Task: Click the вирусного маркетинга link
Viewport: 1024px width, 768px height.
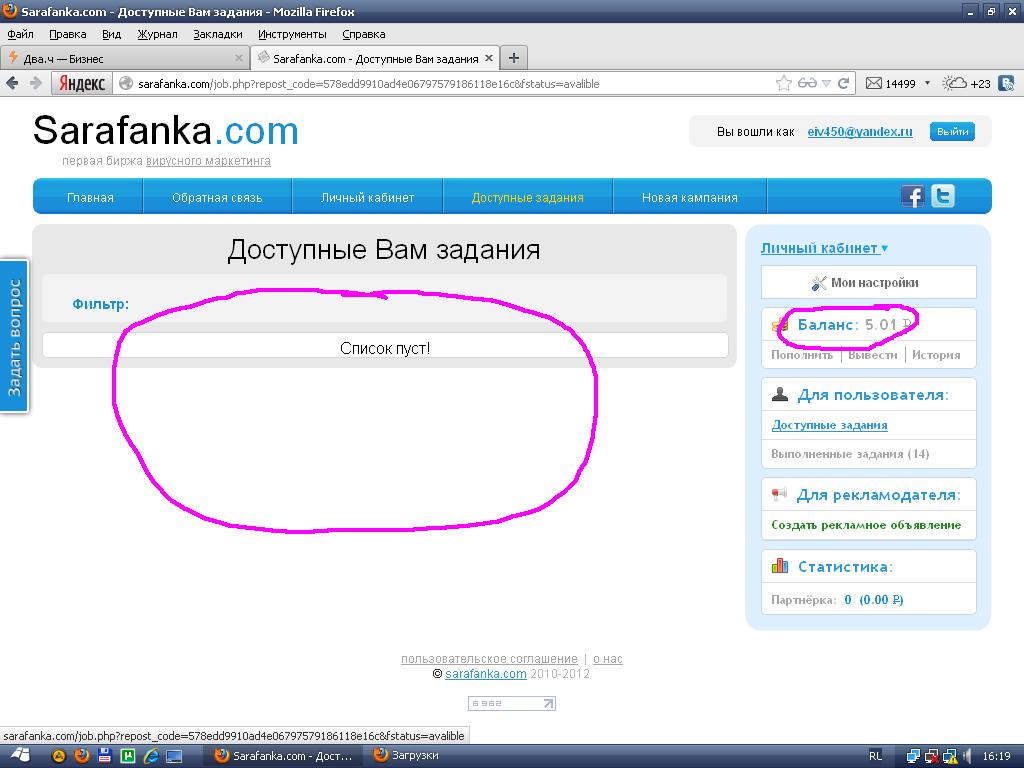Action: pos(208,161)
